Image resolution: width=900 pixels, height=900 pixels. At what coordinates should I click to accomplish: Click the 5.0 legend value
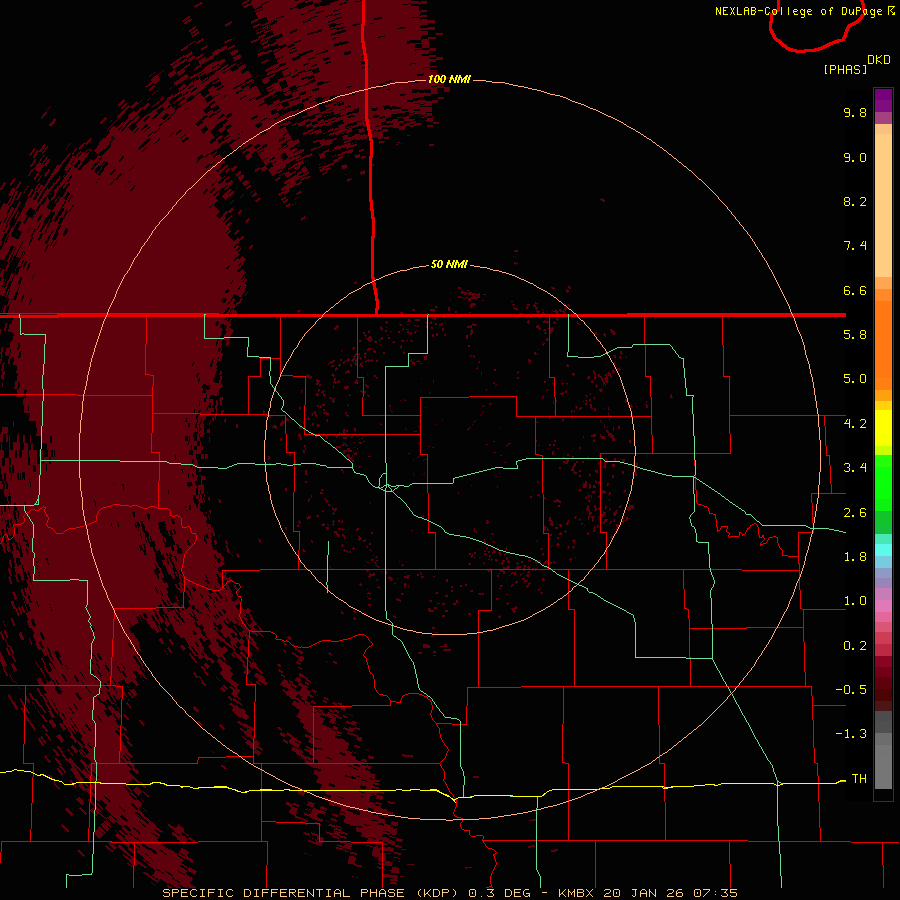(855, 379)
